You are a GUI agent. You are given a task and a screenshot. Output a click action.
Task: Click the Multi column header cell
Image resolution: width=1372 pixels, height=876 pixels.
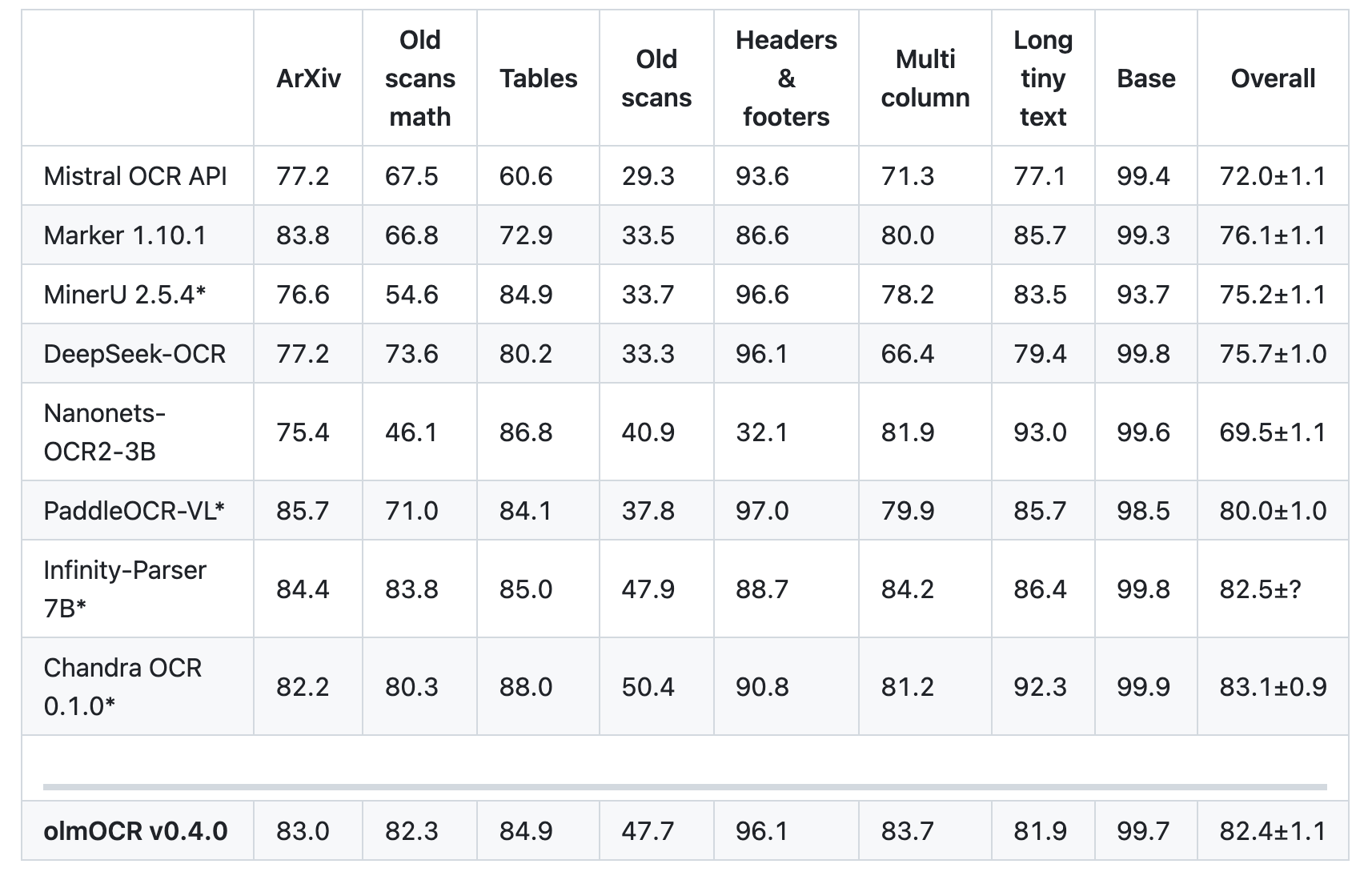click(925, 78)
